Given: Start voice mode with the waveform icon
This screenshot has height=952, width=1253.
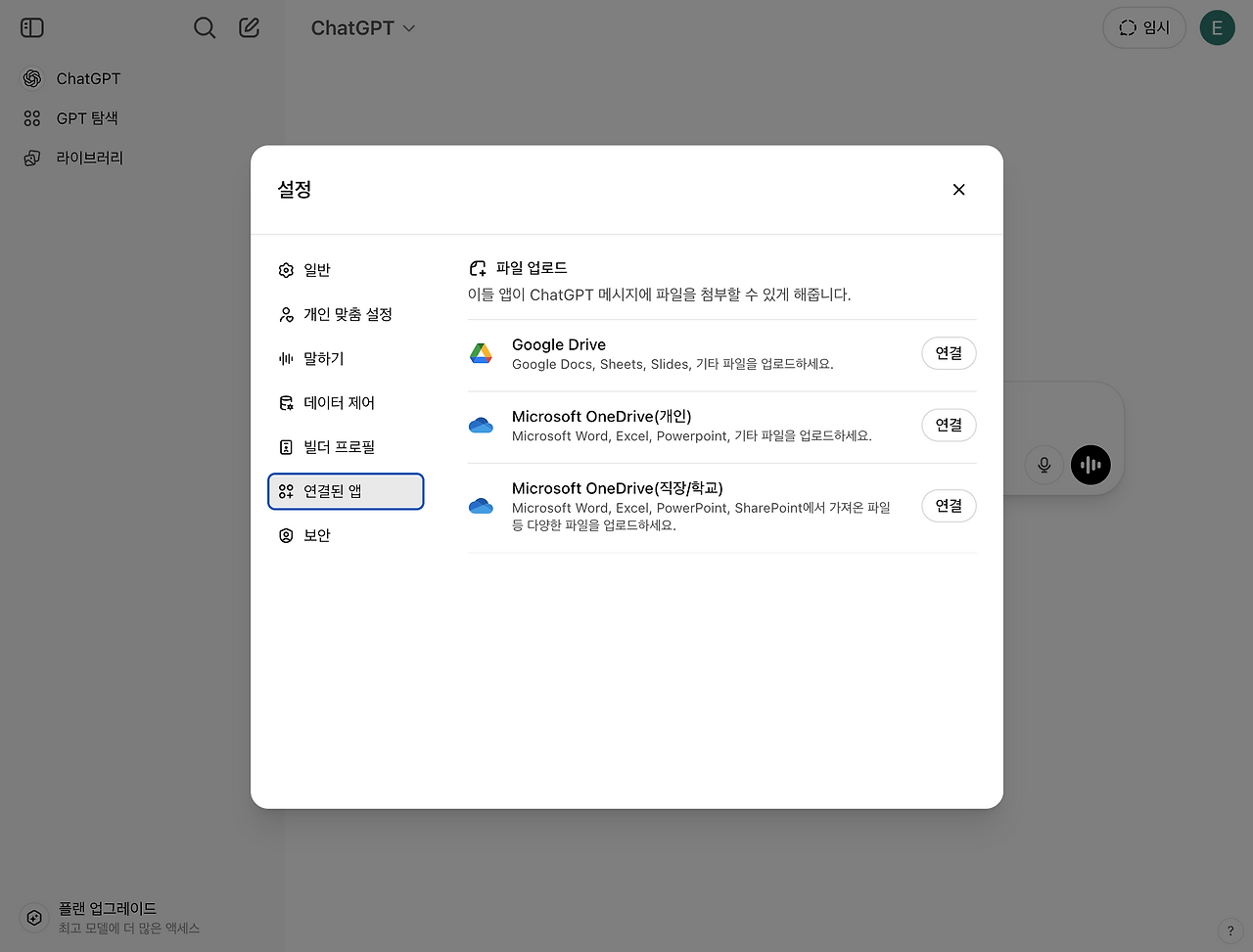Looking at the screenshot, I should tap(1091, 465).
